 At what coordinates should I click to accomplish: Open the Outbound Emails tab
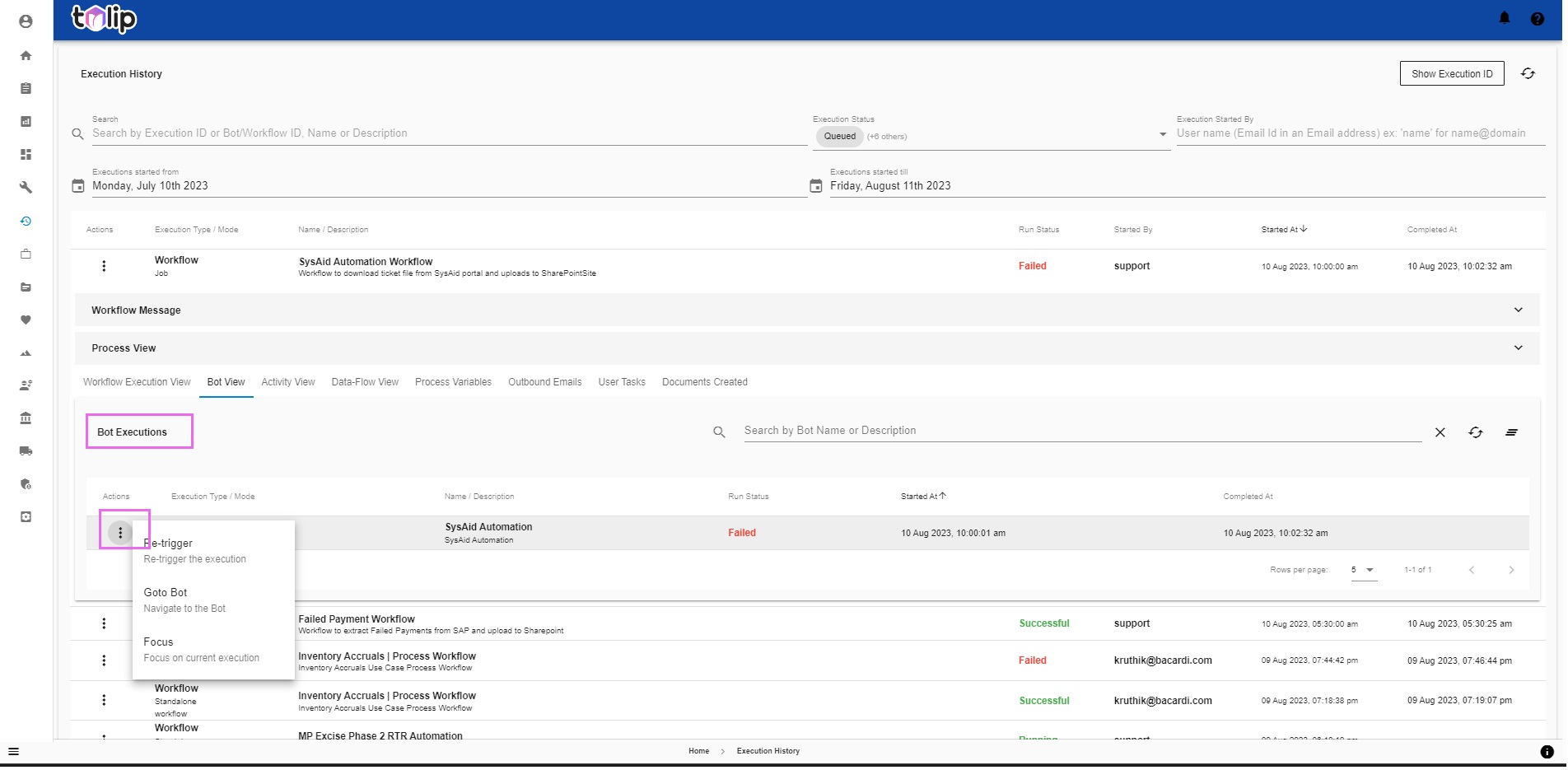pyautogui.click(x=544, y=382)
